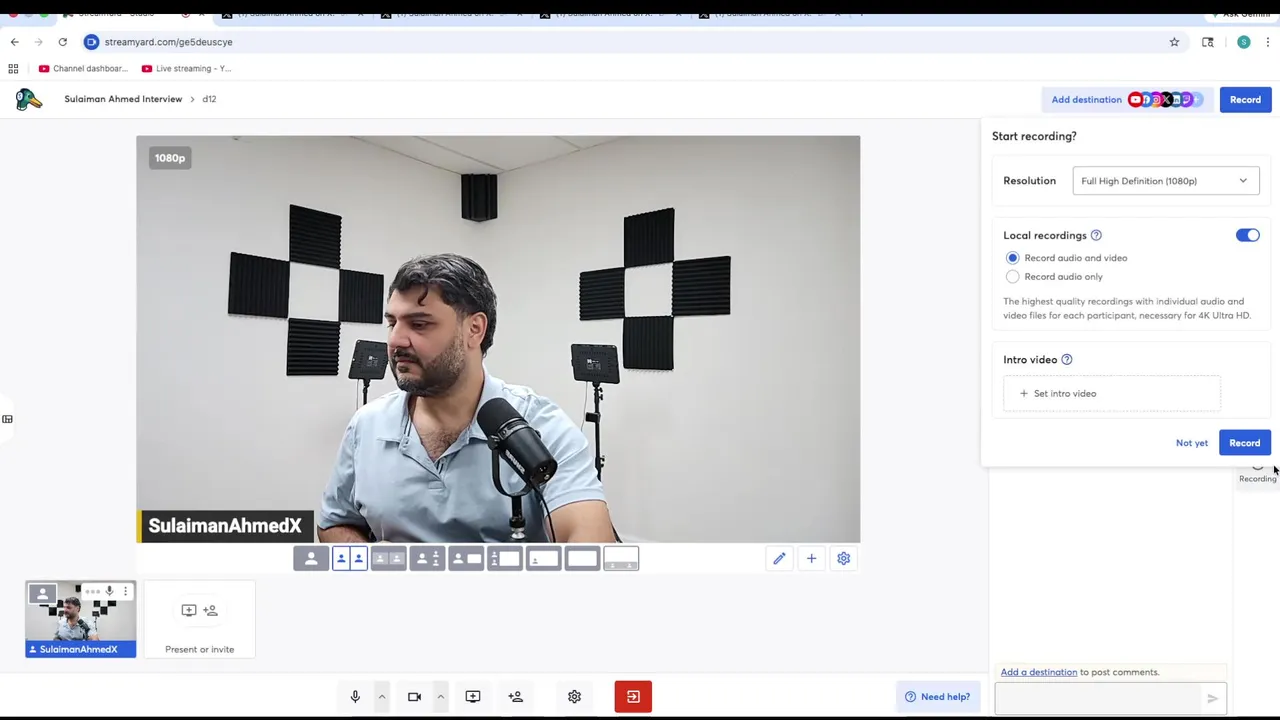Select the picture-in-picture screen layout icon

tap(544, 559)
